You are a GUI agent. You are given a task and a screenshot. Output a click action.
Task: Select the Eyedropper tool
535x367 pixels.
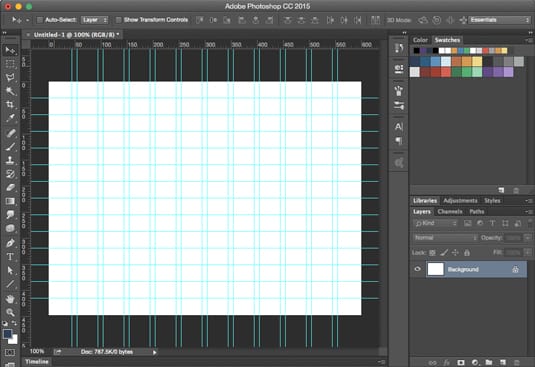click(x=10, y=118)
